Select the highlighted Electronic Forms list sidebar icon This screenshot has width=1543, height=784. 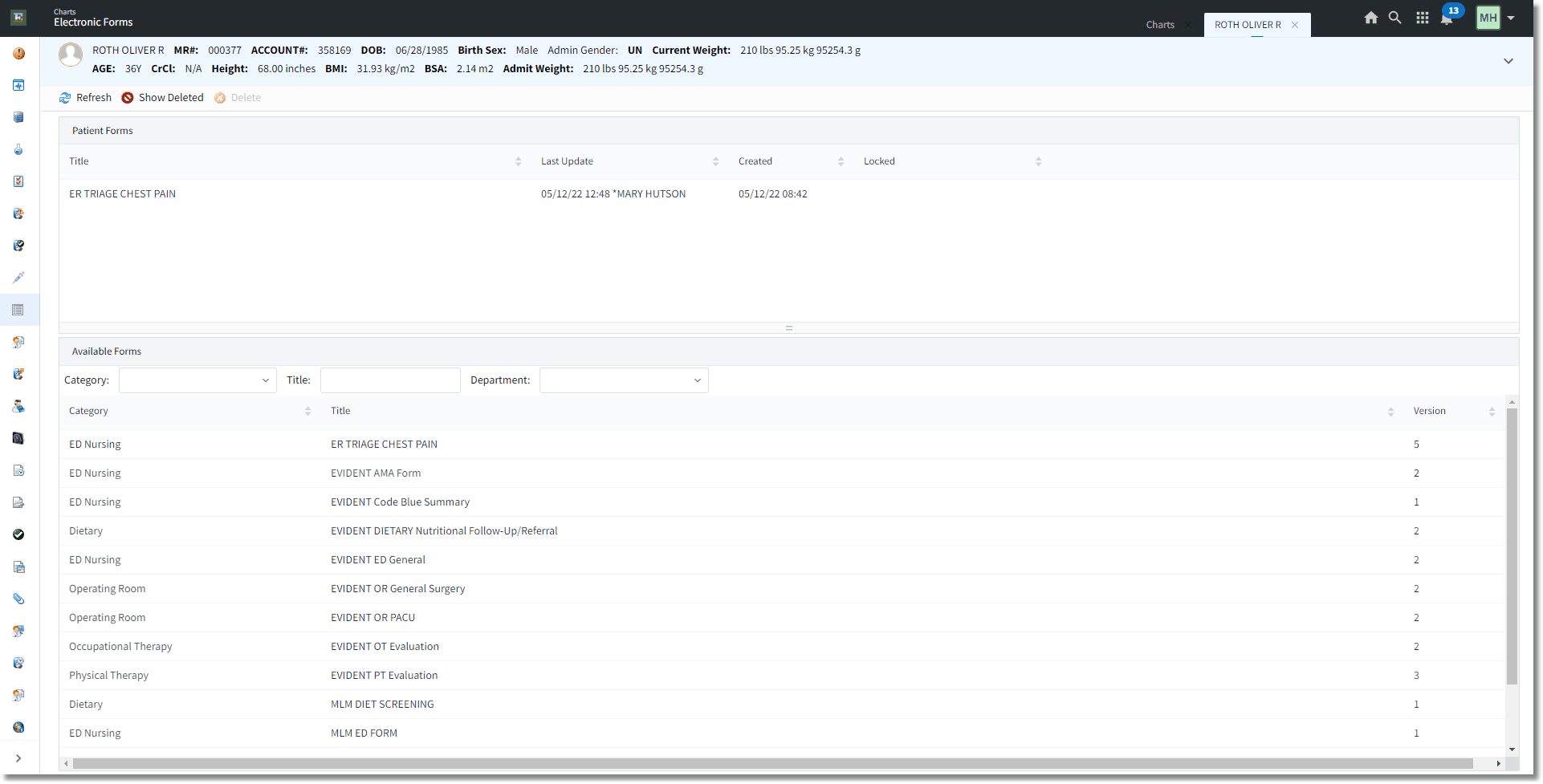pos(18,310)
